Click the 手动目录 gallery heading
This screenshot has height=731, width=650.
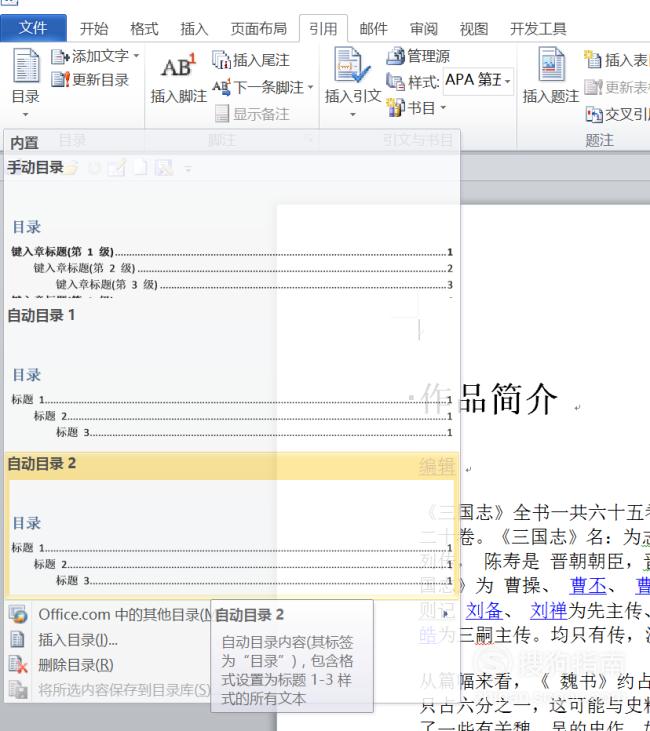point(35,167)
